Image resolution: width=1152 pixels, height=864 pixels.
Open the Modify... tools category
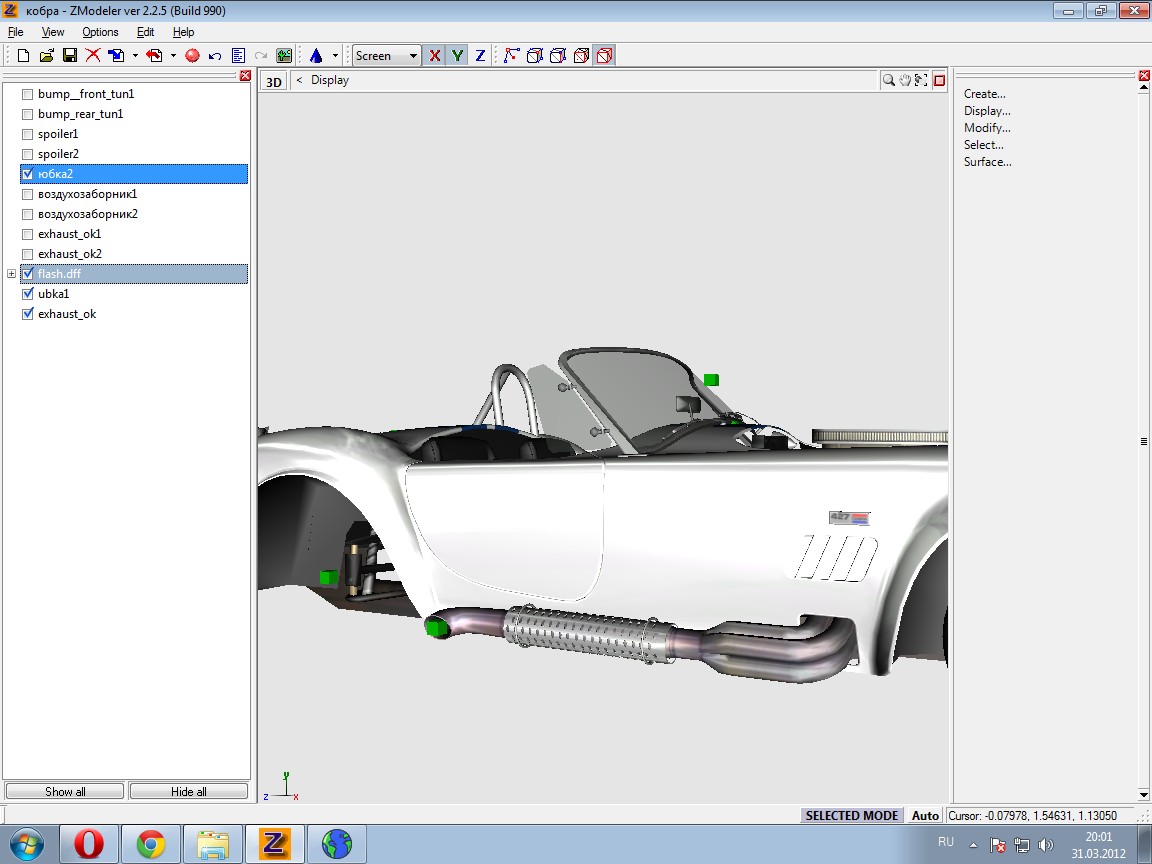pyautogui.click(x=987, y=128)
